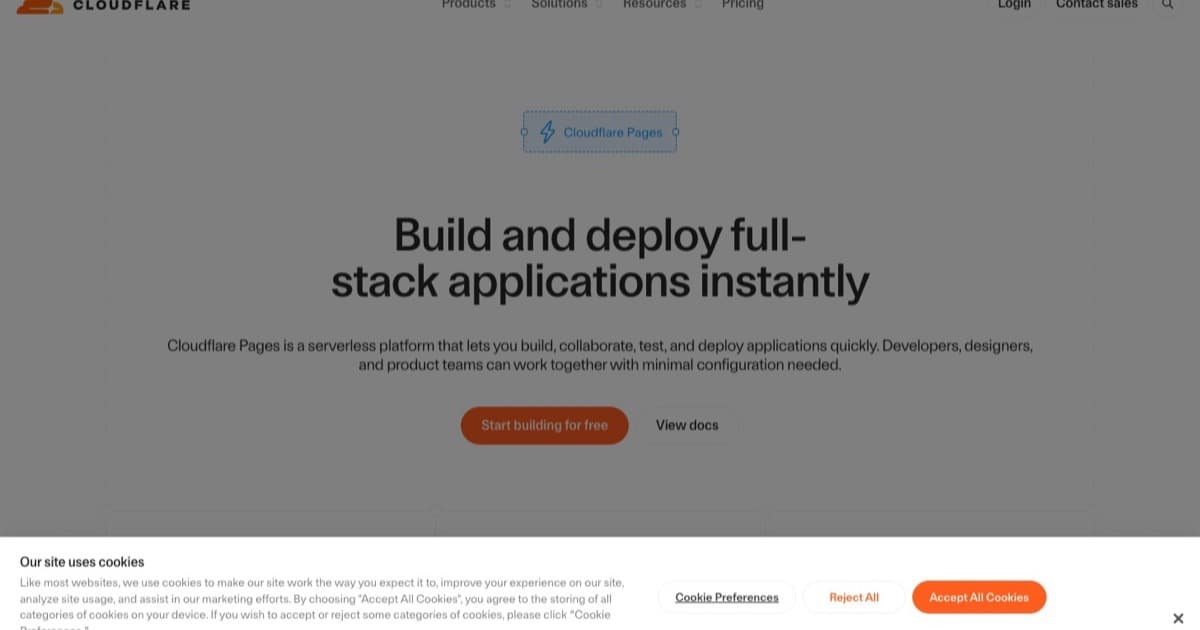Expand the Resources menu
Screen dimensions: 1200x630
coord(661,4)
